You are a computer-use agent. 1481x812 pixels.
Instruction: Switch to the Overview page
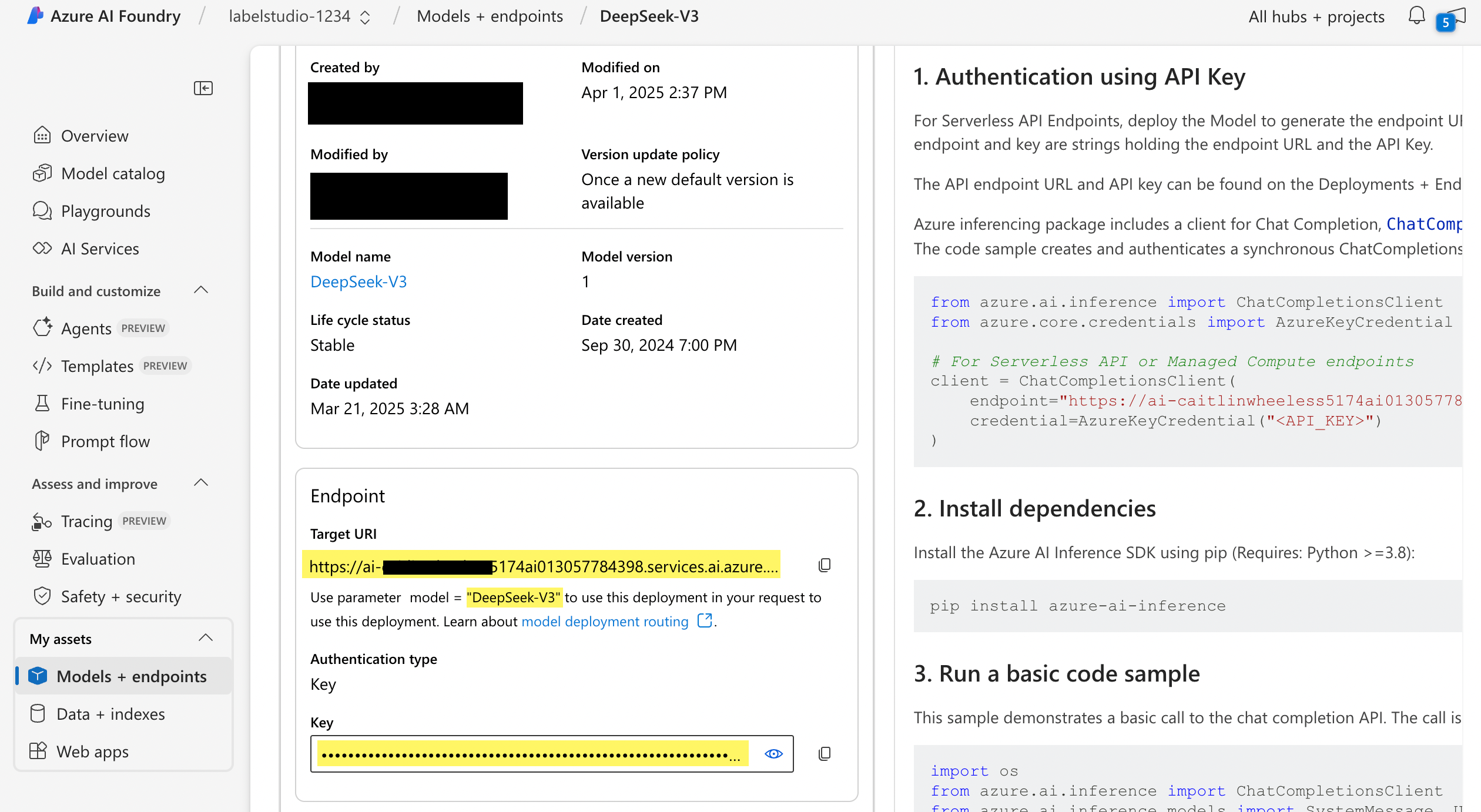(95, 136)
